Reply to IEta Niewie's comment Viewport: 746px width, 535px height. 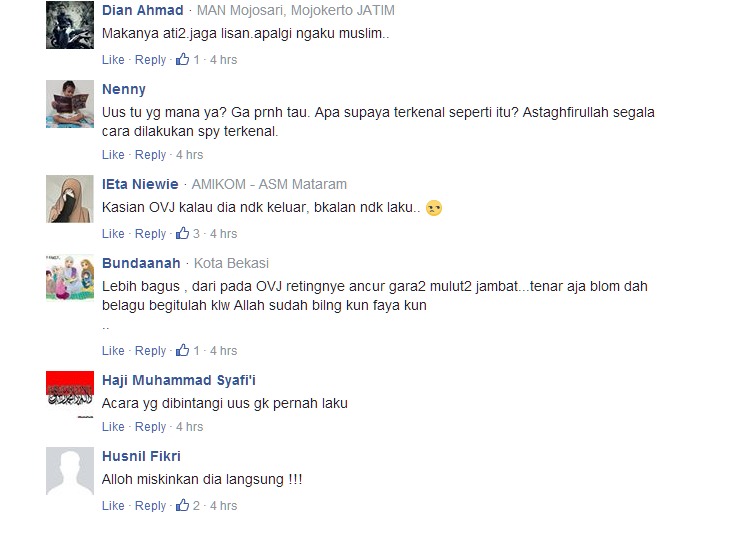click(150, 234)
